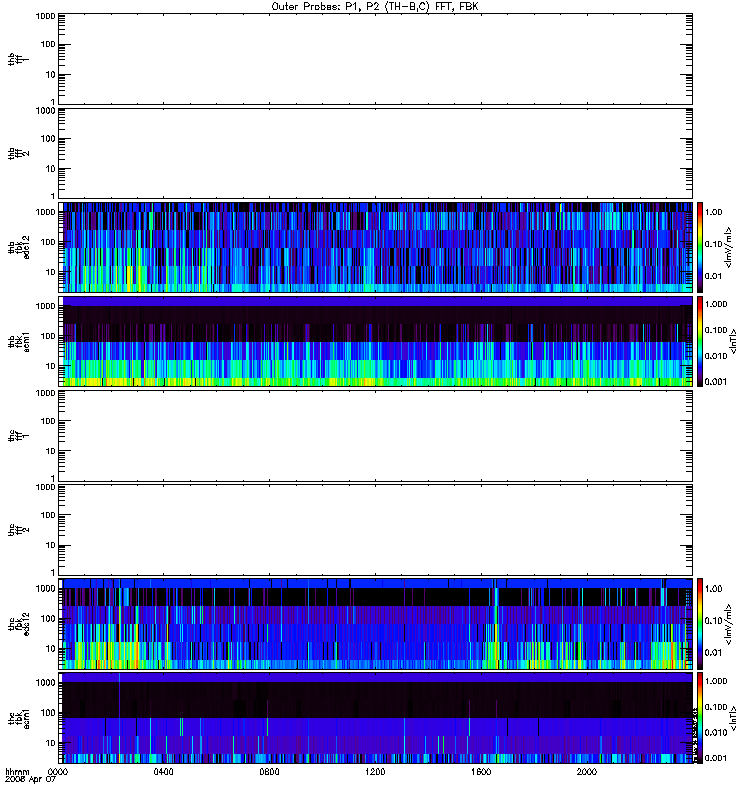Click the "1200" time axis label
This screenshot has height=800, width=750.
pyautogui.click(x=375, y=772)
